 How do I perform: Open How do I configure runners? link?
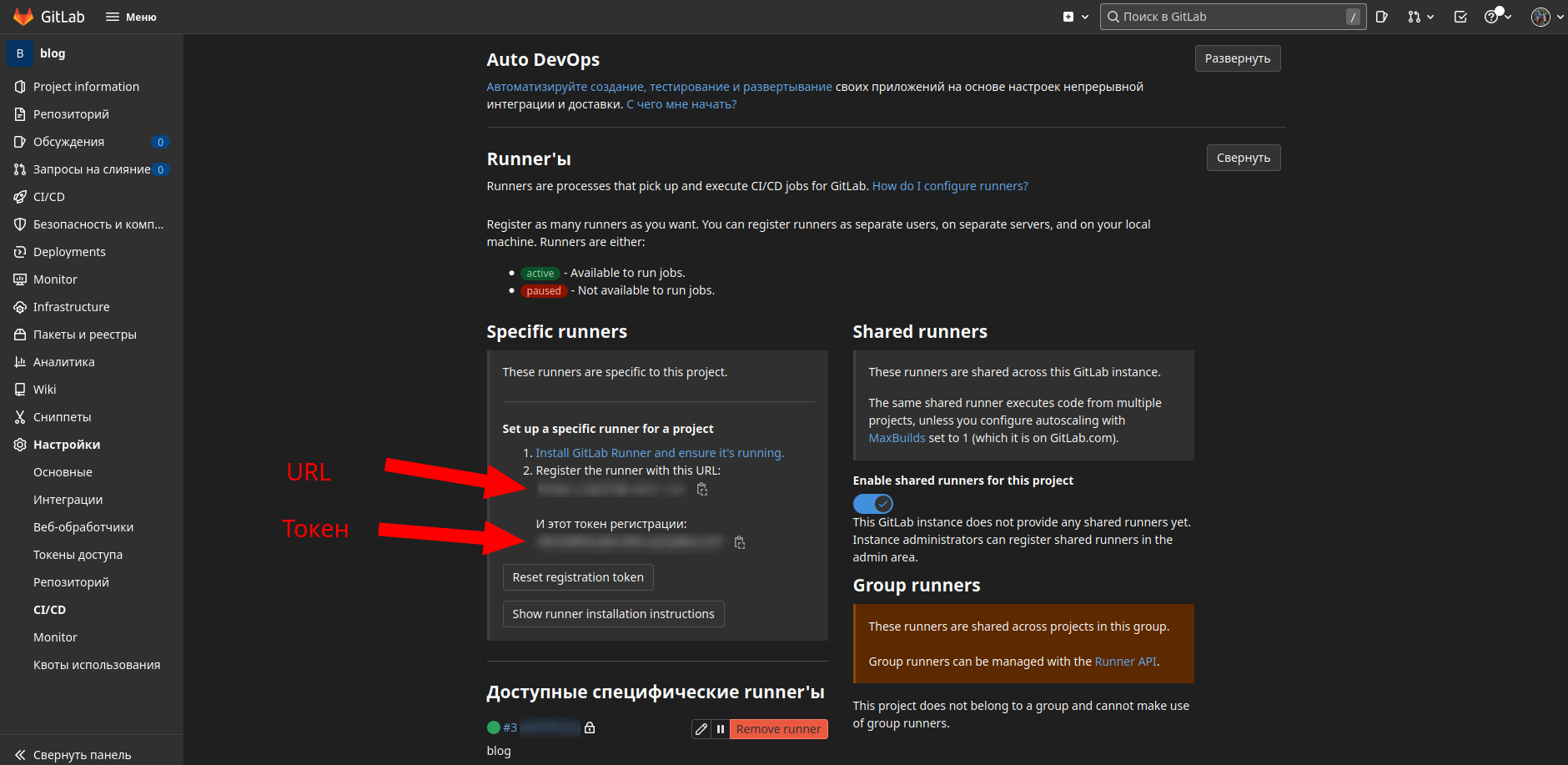click(950, 186)
